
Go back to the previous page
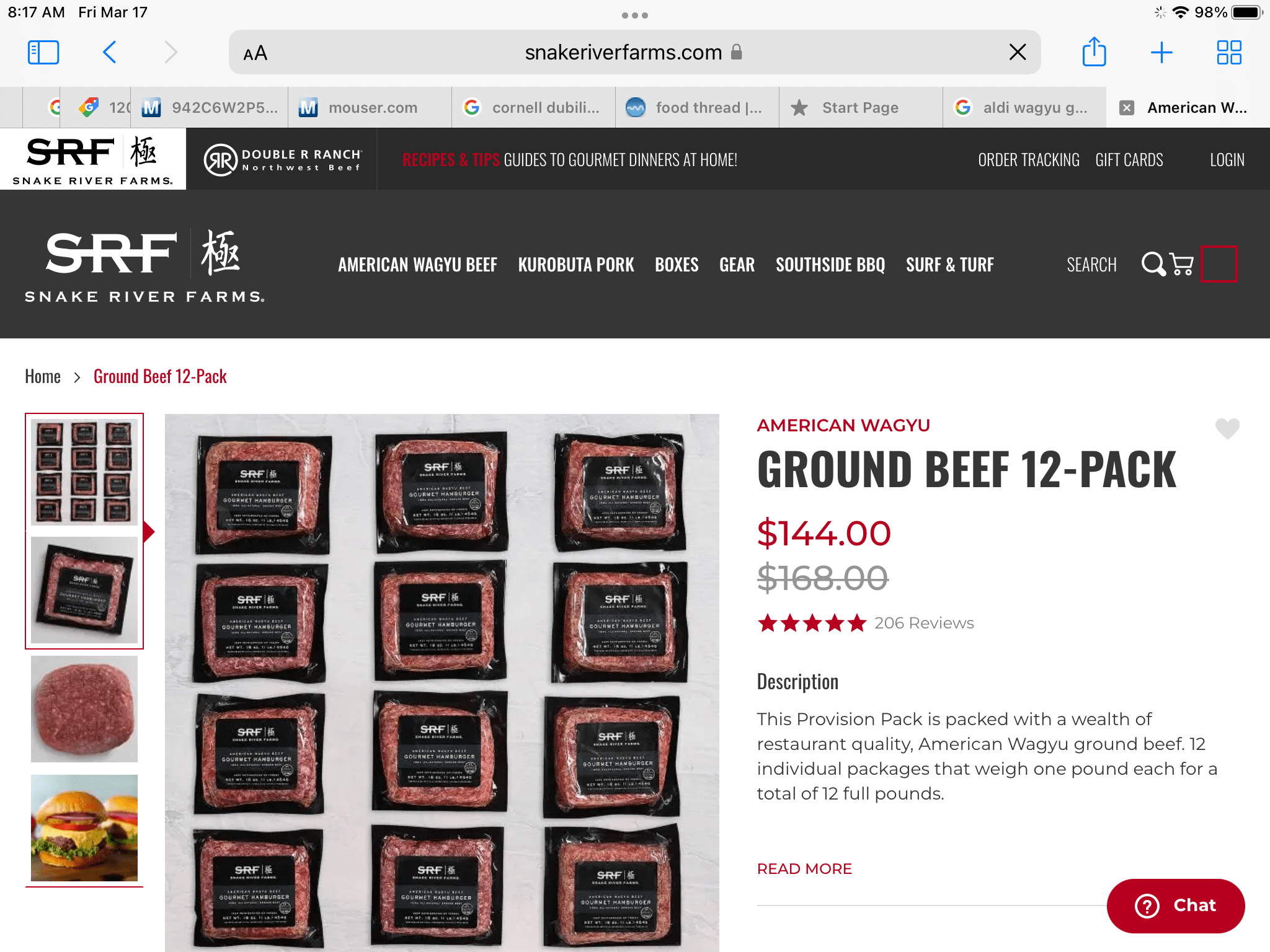click(x=109, y=53)
